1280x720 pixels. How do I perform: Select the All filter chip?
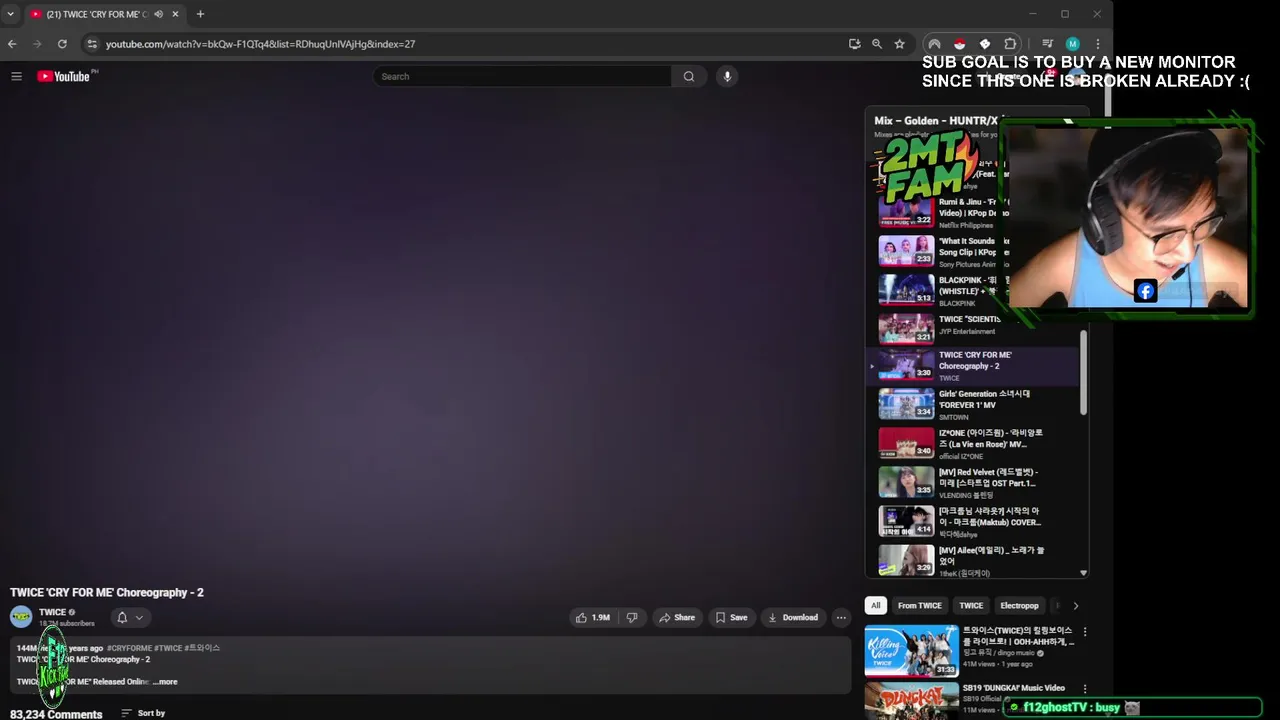tap(876, 605)
